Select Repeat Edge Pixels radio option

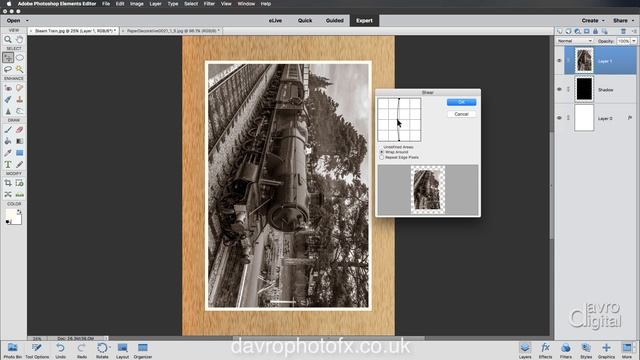(382, 157)
